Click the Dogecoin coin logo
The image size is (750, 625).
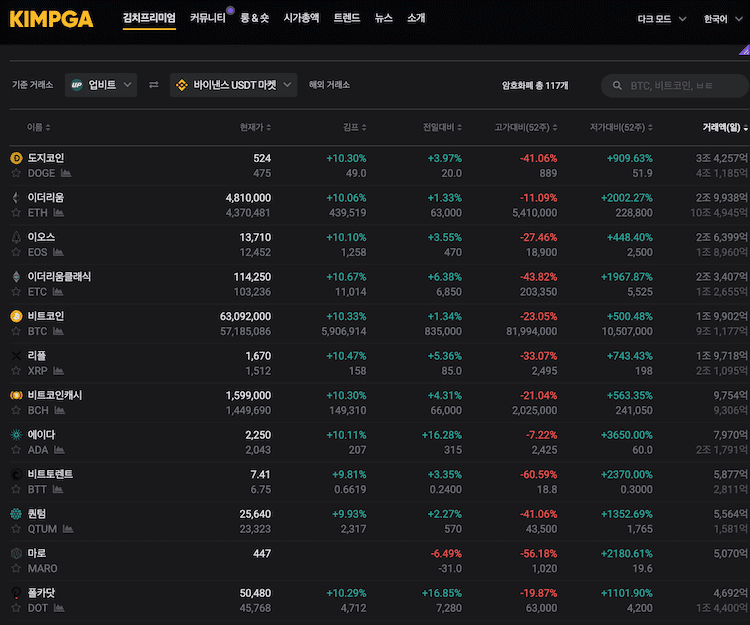click(x=16, y=158)
